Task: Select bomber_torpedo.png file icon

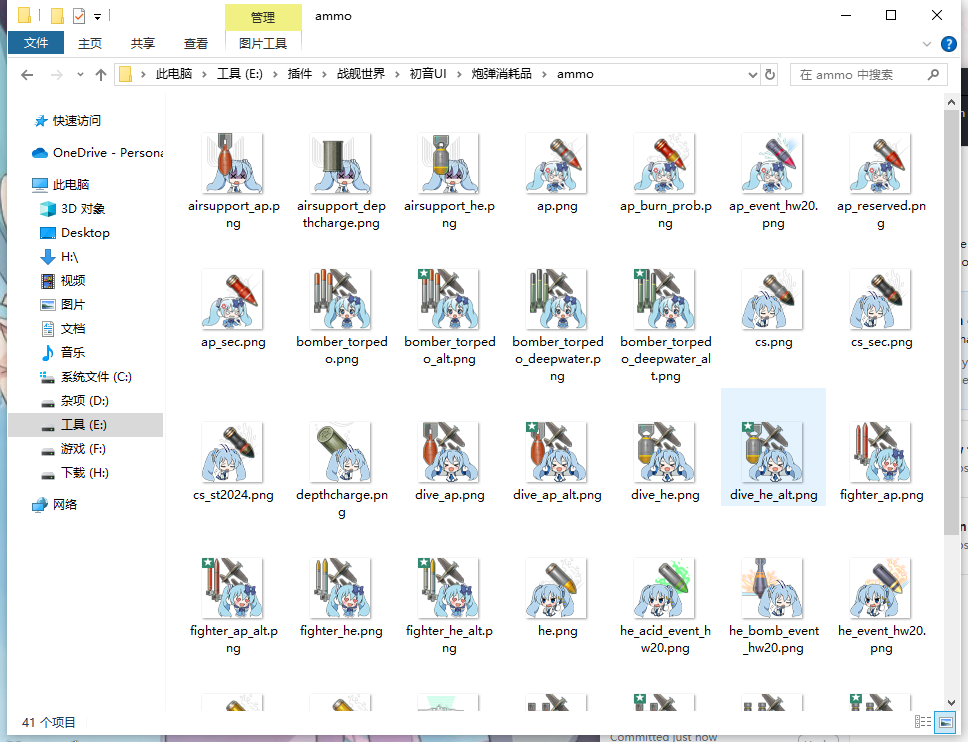Action: tap(341, 299)
